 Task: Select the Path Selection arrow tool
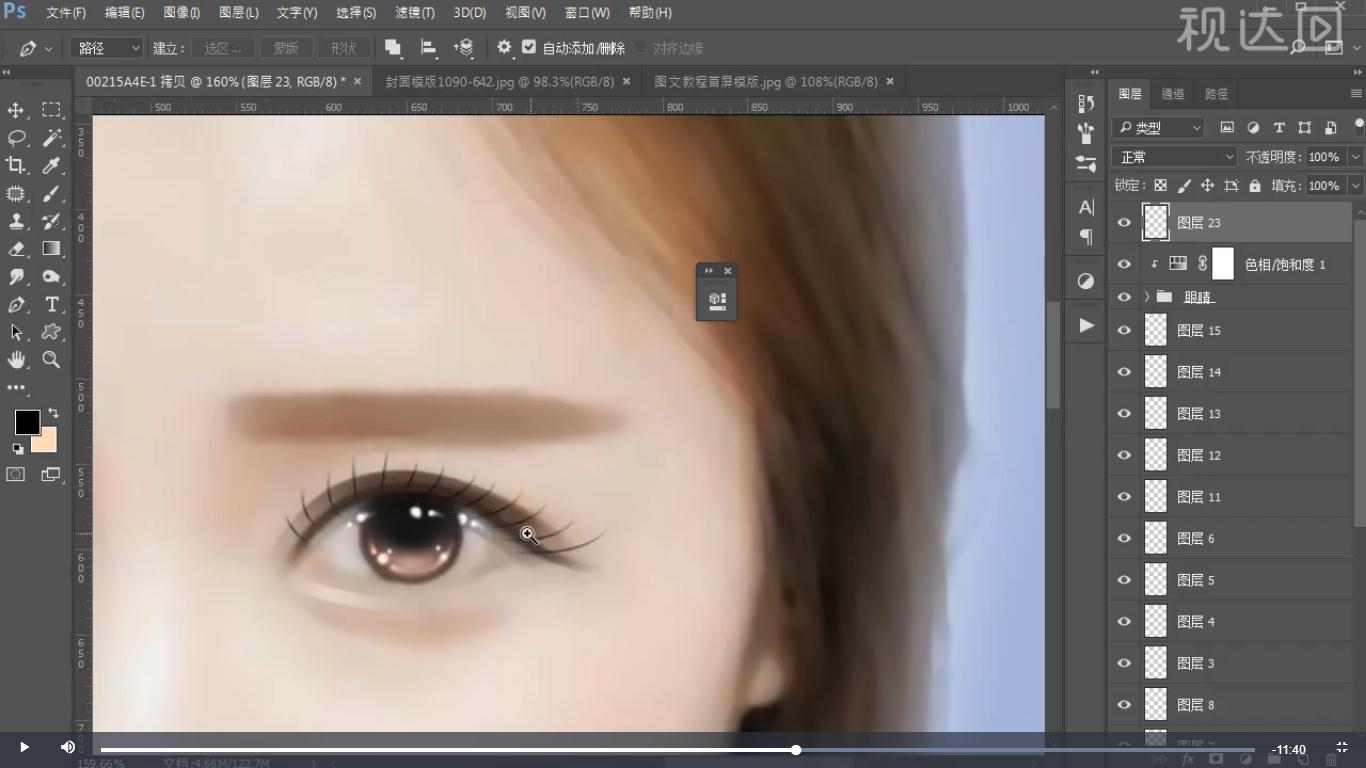click(16, 332)
